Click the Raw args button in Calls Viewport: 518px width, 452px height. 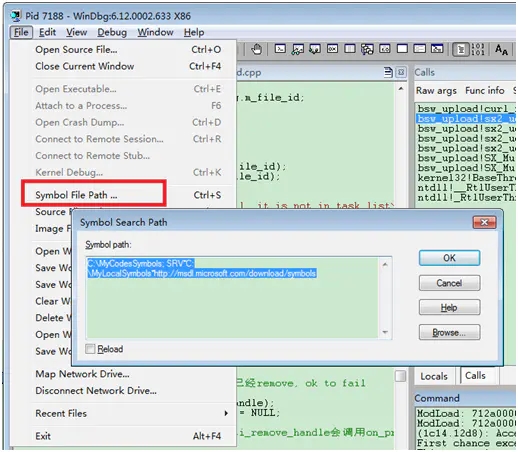pyautogui.click(x=436, y=91)
